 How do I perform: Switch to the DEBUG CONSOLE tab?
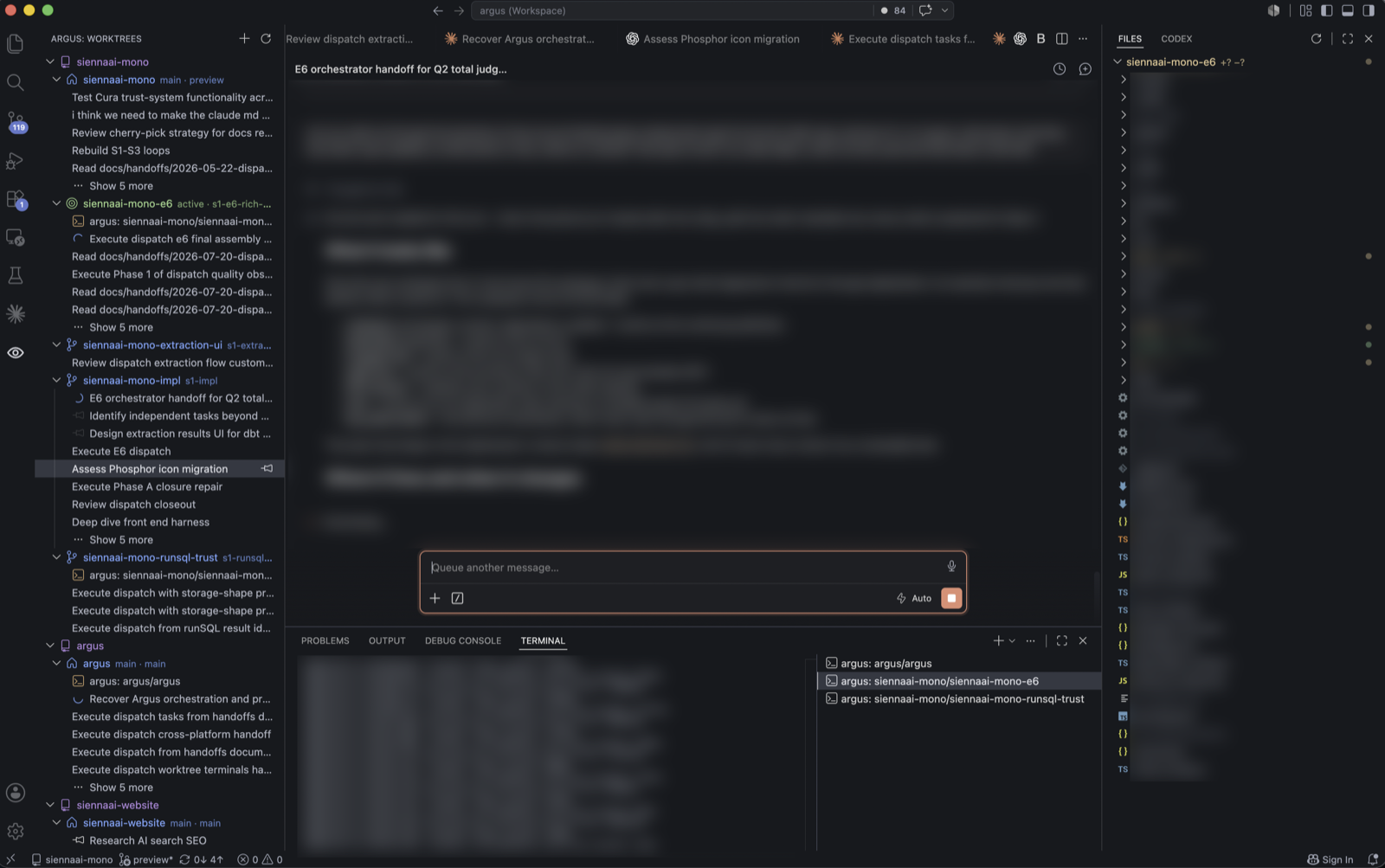463,640
